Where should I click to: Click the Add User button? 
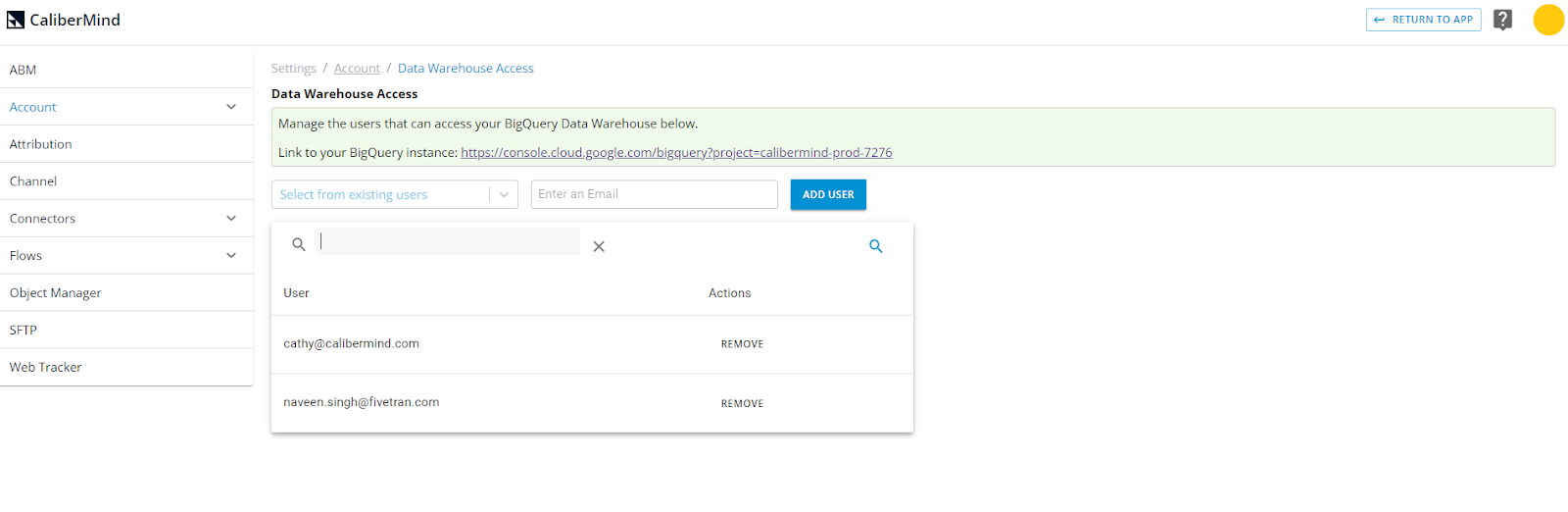(x=828, y=194)
